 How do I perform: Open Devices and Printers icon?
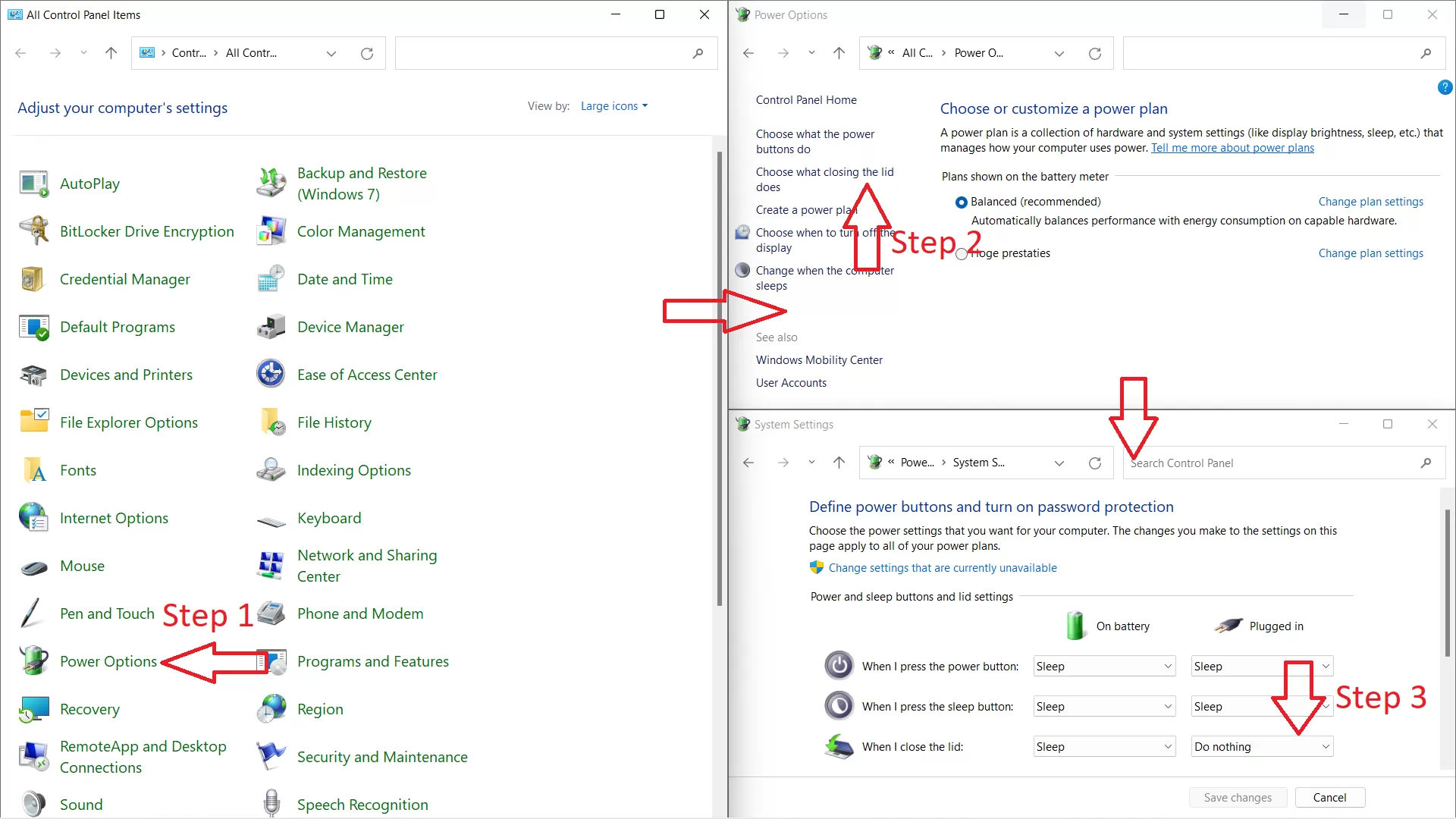pos(34,375)
